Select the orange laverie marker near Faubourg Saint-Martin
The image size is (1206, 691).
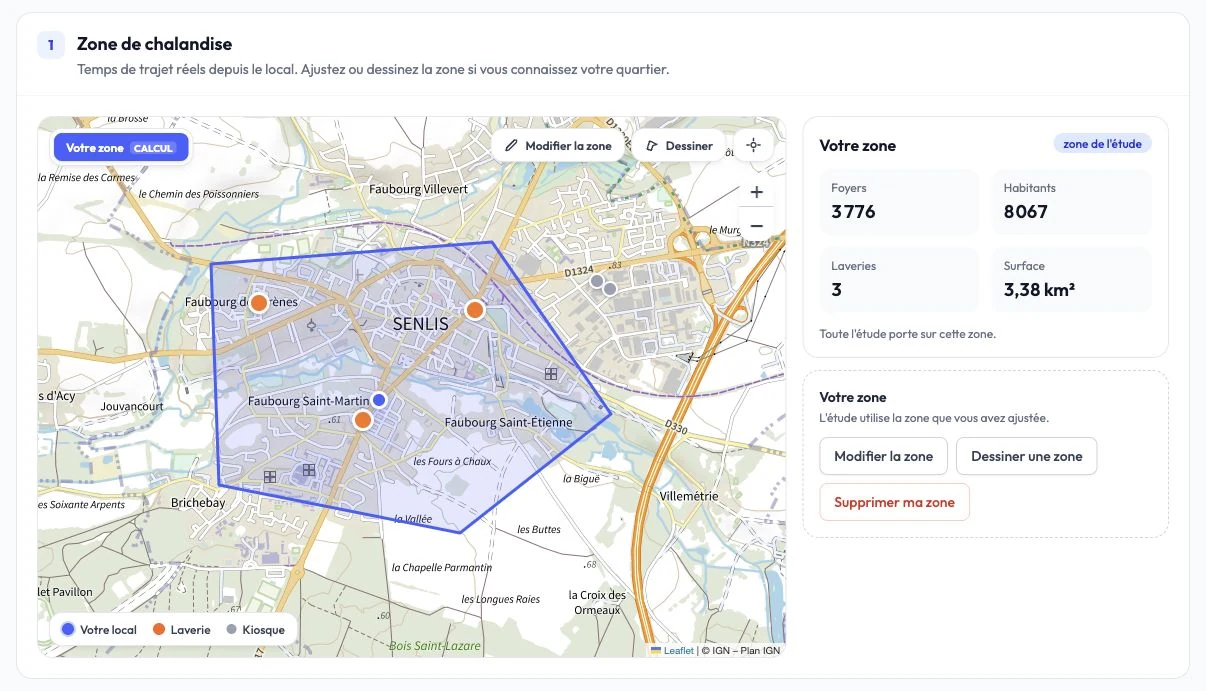[x=363, y=420]
